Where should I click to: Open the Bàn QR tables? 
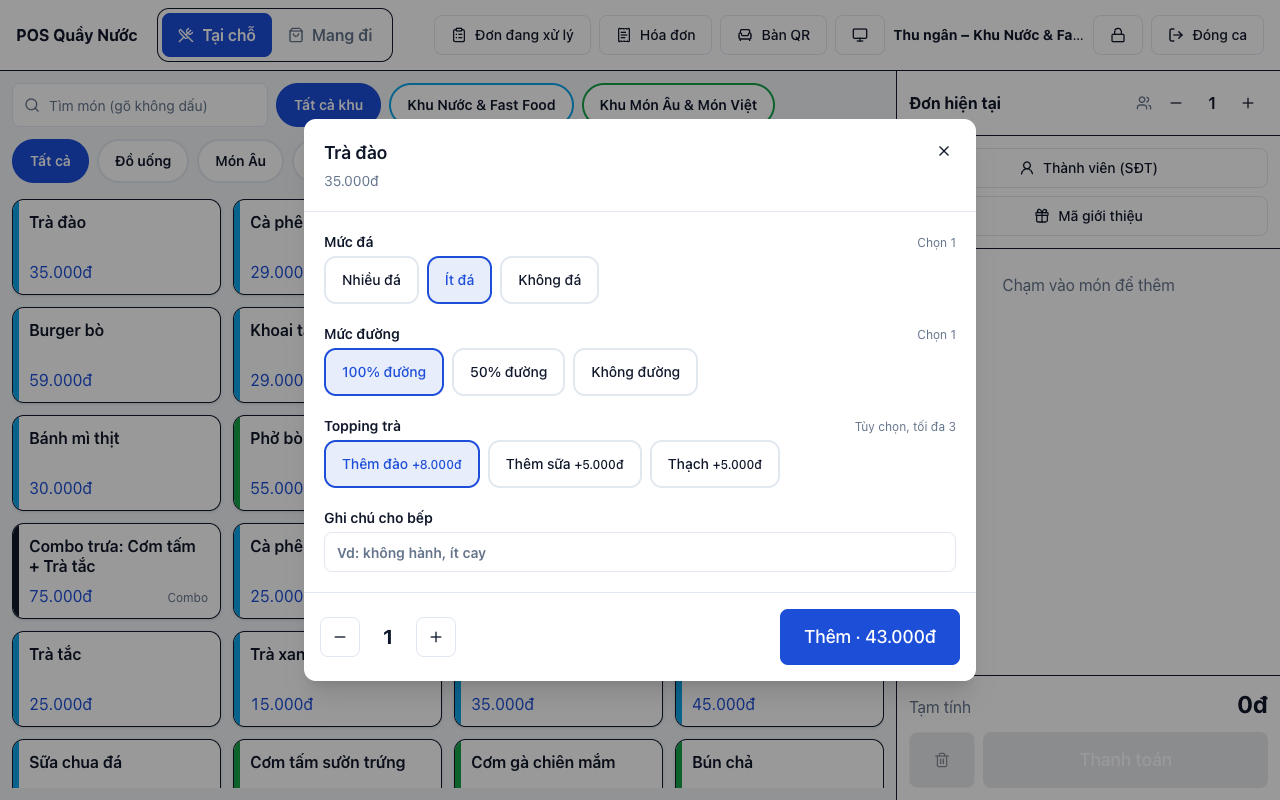coord(774,35)
